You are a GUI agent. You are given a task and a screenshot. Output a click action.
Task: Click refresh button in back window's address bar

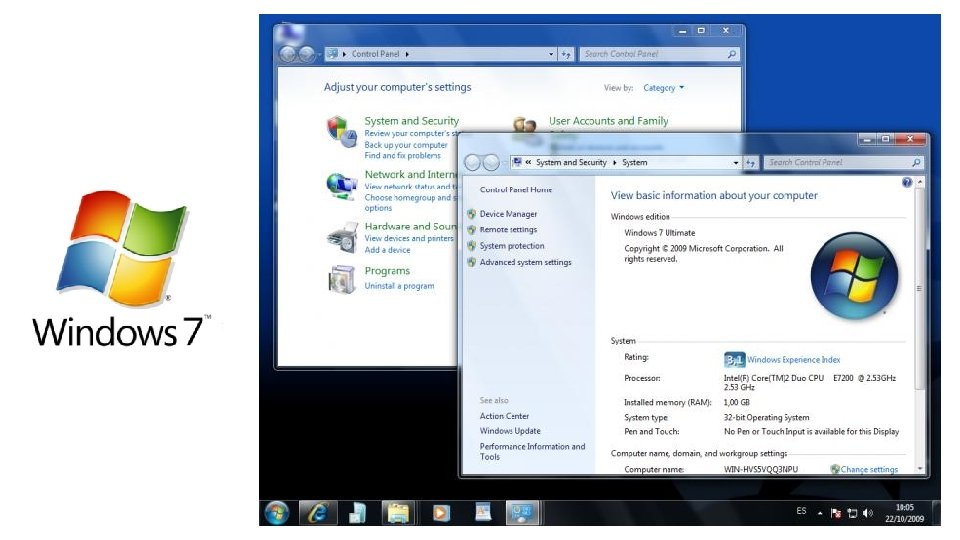[x=566, y=54]
